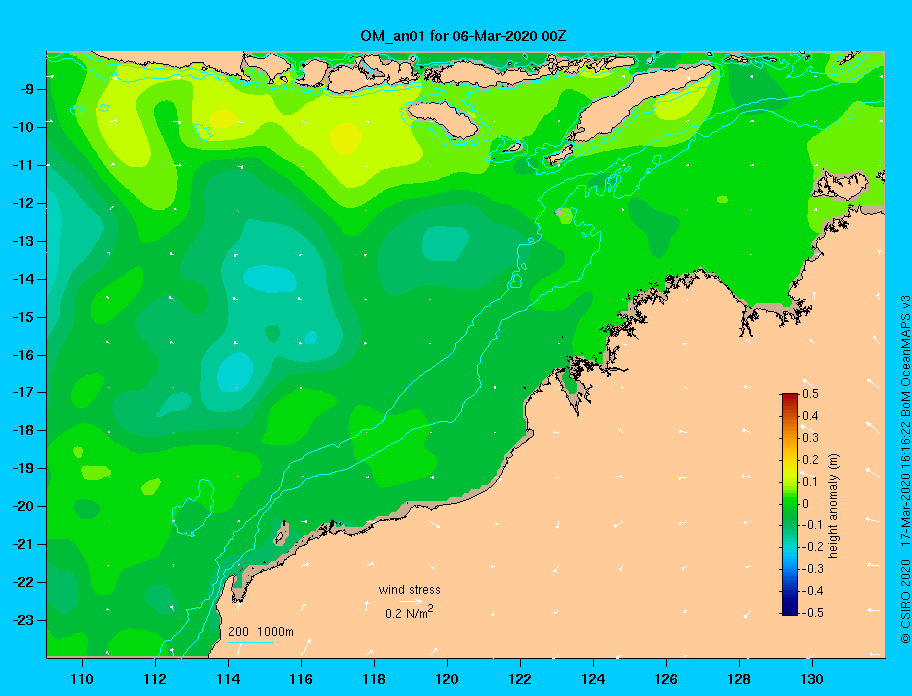
Task: Click latitude axis label '-11'
Action: pyautogui.click(x=23, y=165)
